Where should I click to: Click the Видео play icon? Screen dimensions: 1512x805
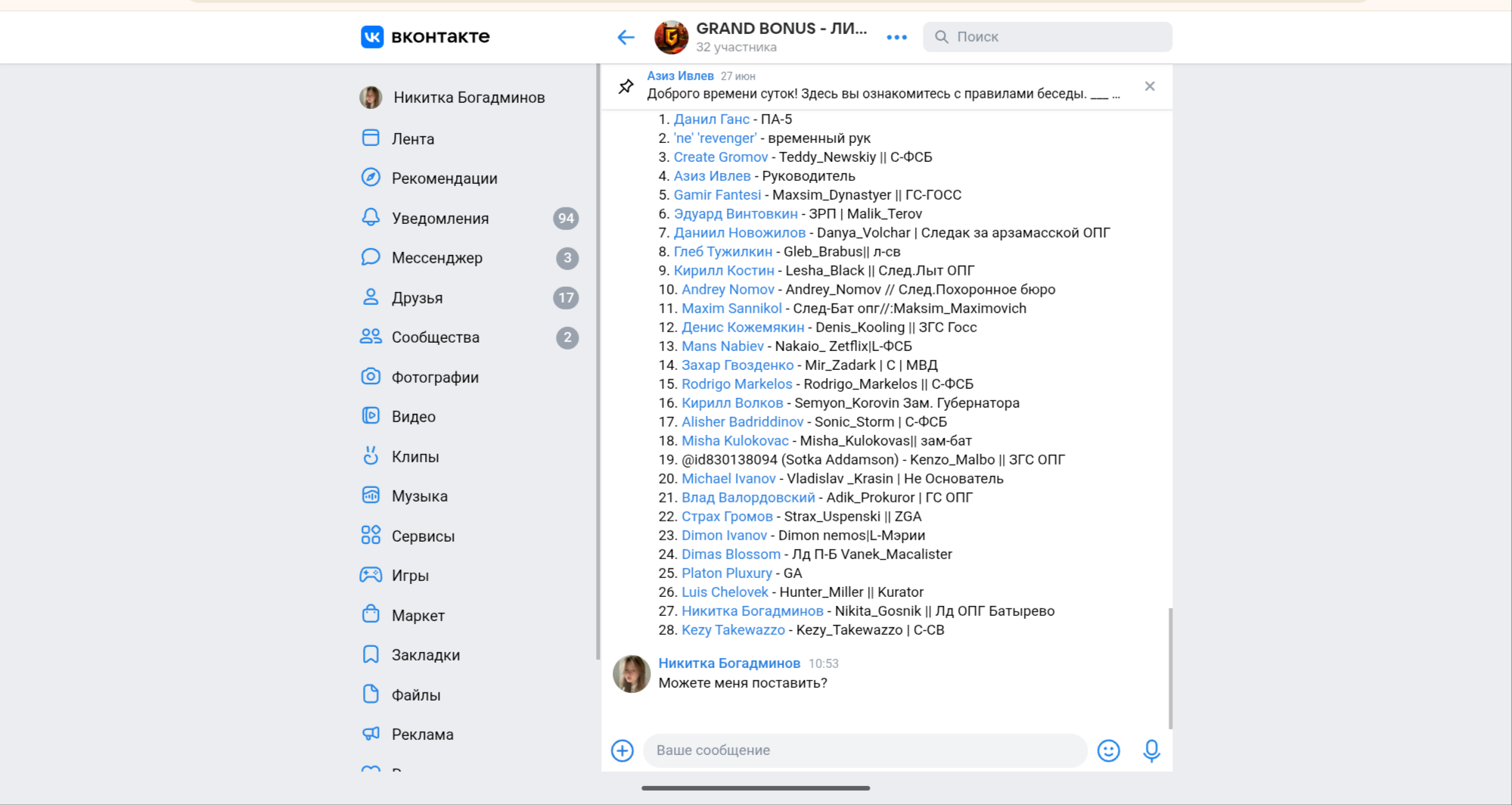[371, 415]
